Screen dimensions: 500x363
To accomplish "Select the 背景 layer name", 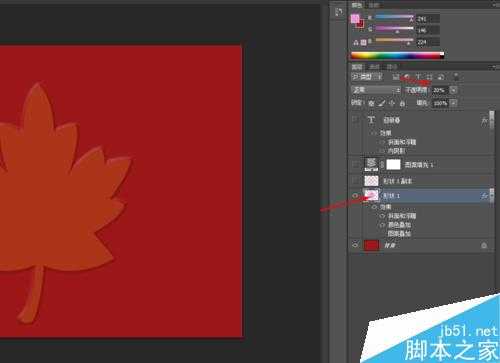I will (389, 245).
